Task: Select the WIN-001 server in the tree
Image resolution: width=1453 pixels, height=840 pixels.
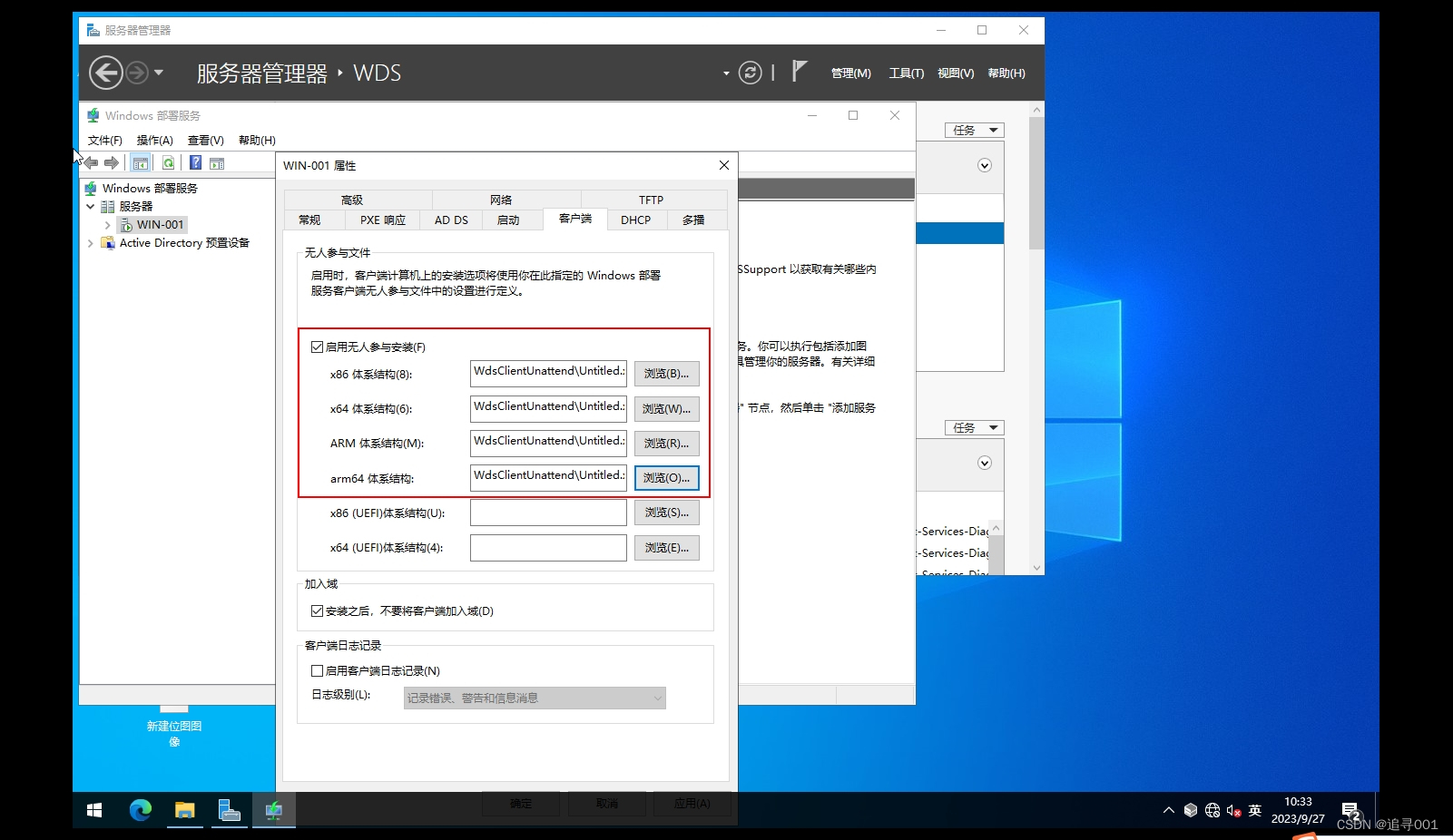Action: 160,225
